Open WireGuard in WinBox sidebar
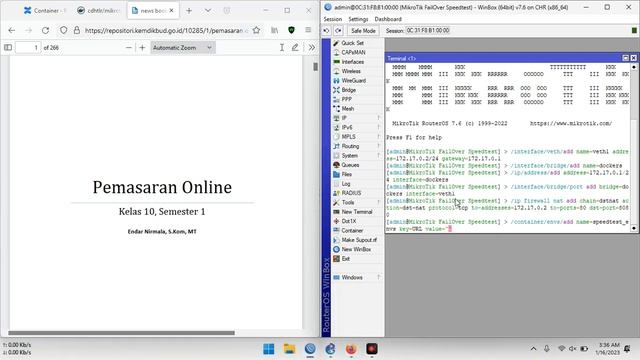 353,80
